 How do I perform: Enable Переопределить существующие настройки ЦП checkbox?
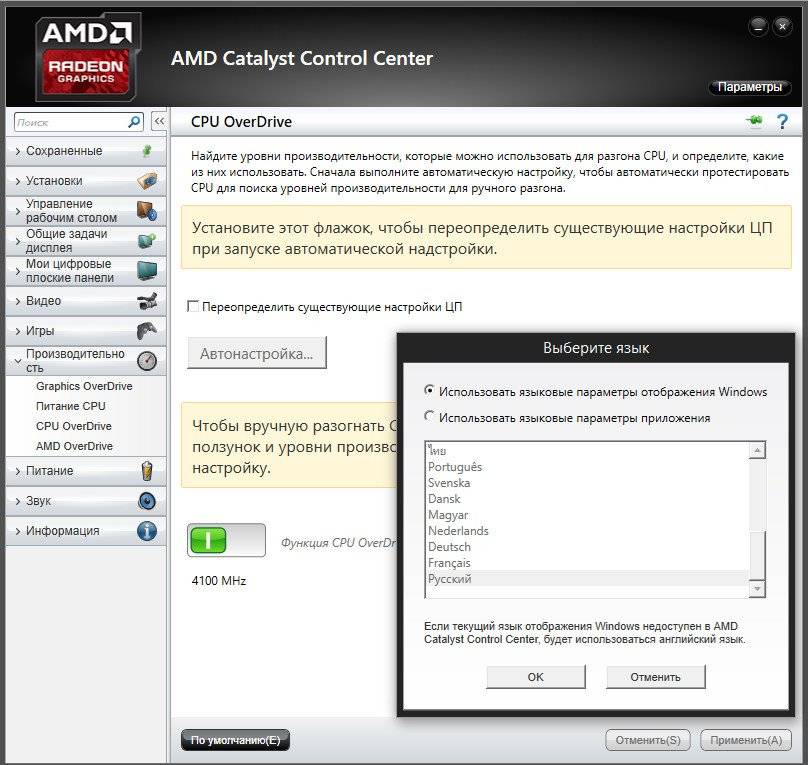pos(193,307)
